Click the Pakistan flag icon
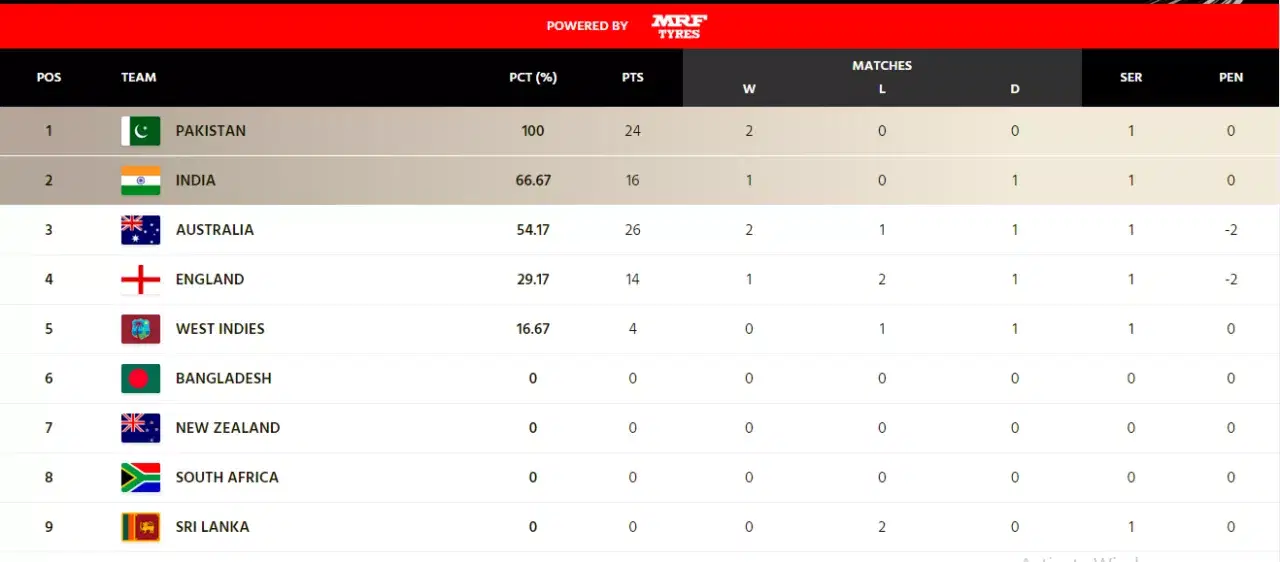 [141, 131]
